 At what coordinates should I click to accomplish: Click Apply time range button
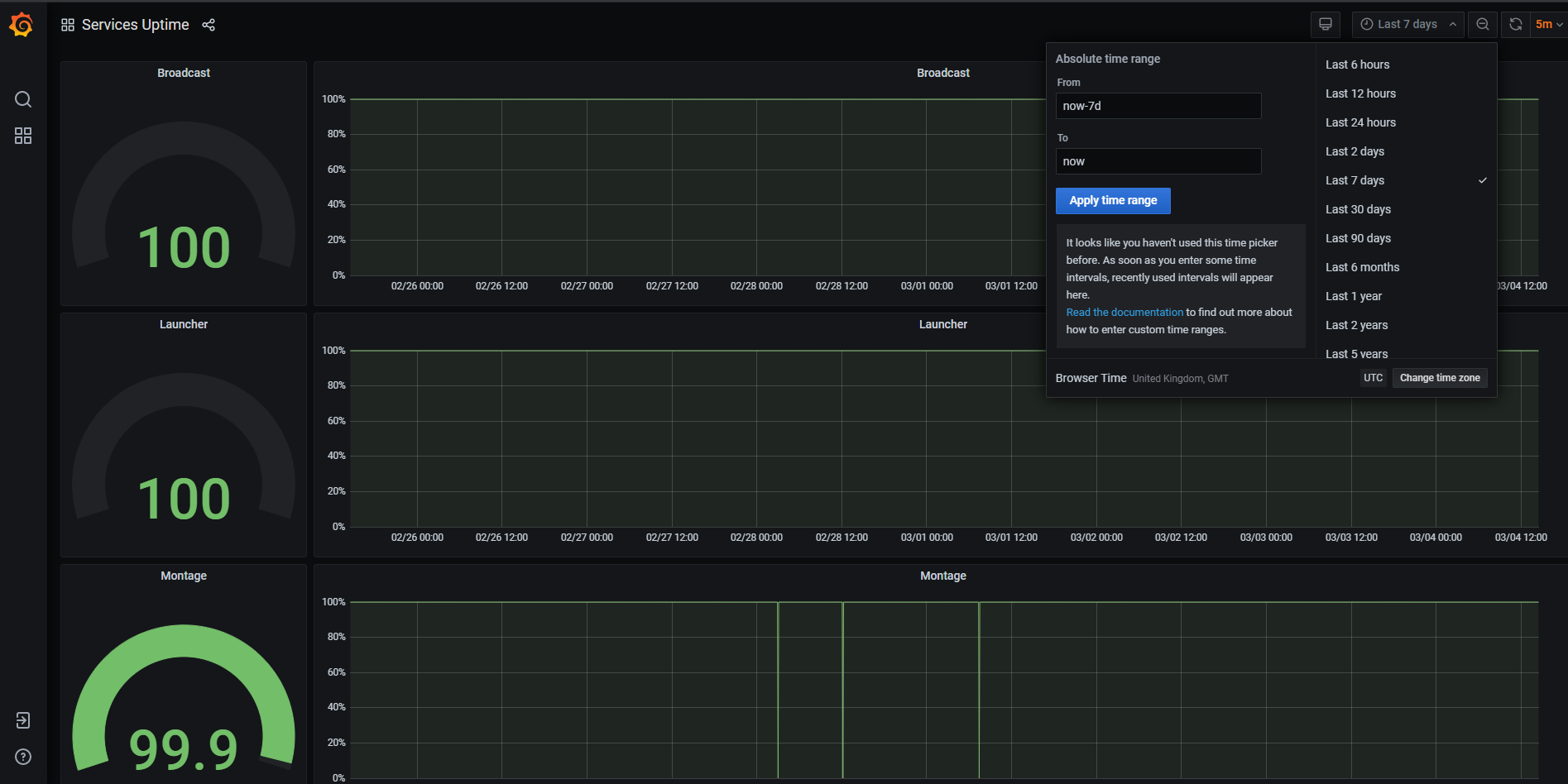(1113, 201)
